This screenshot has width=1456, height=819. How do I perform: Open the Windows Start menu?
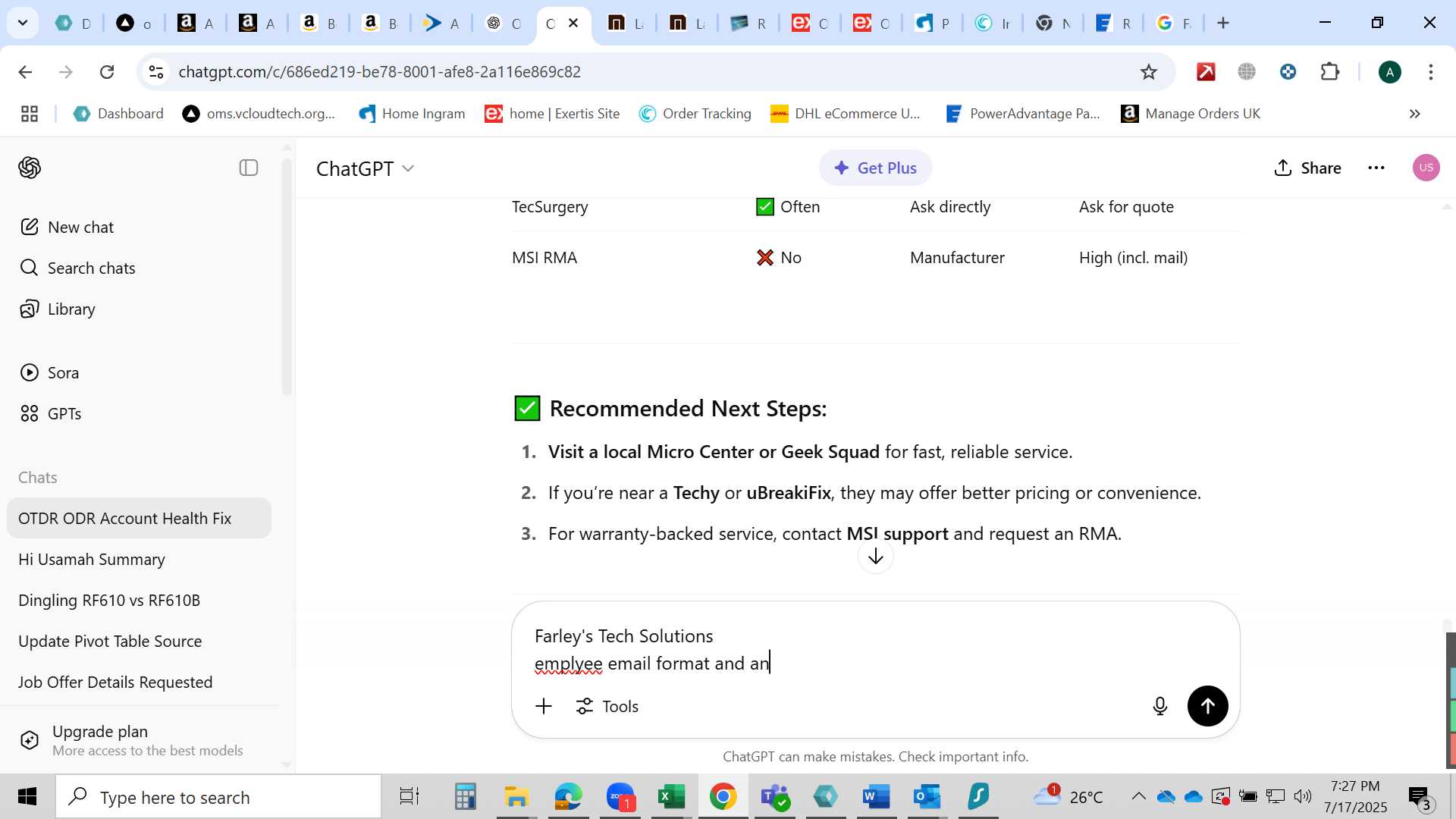27,796
